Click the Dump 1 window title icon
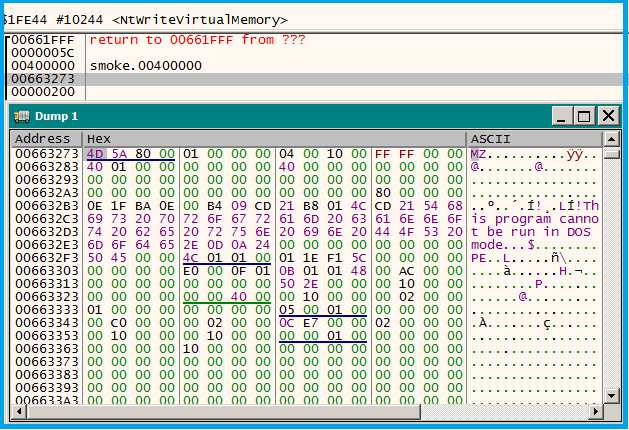The image size is (629, 430). click(22, 116)
